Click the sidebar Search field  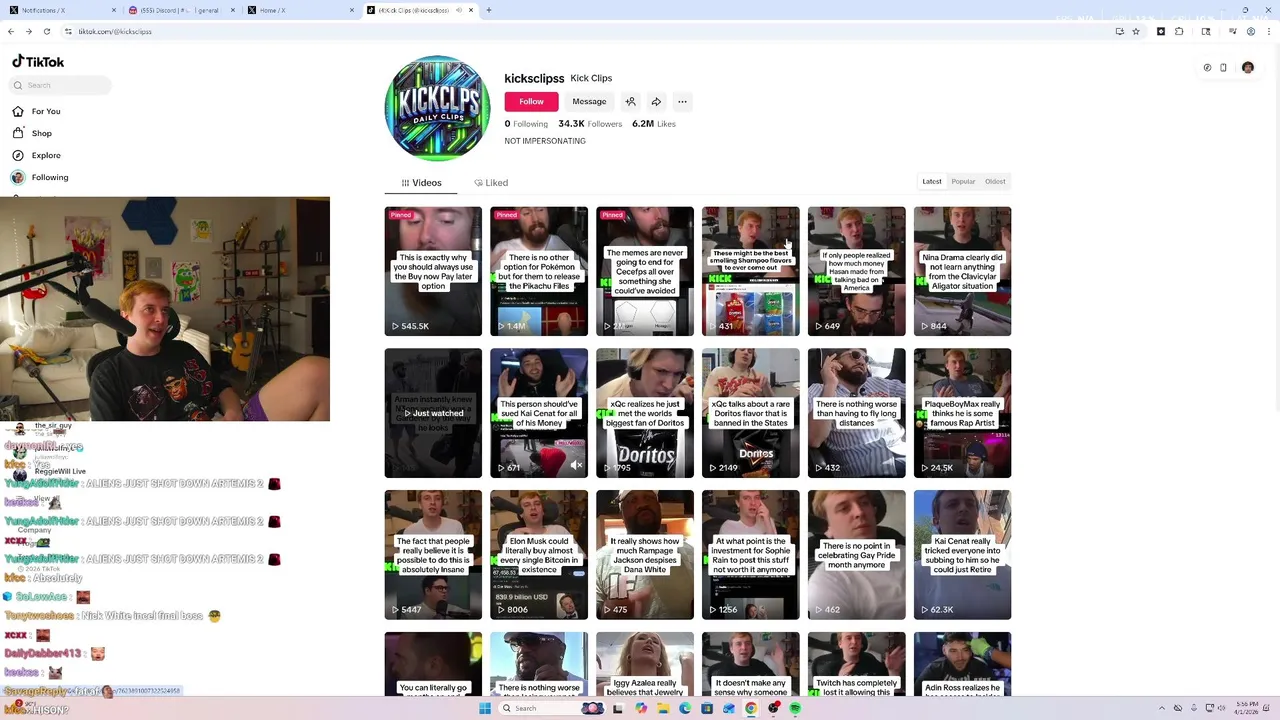click(x=60, y=85)
